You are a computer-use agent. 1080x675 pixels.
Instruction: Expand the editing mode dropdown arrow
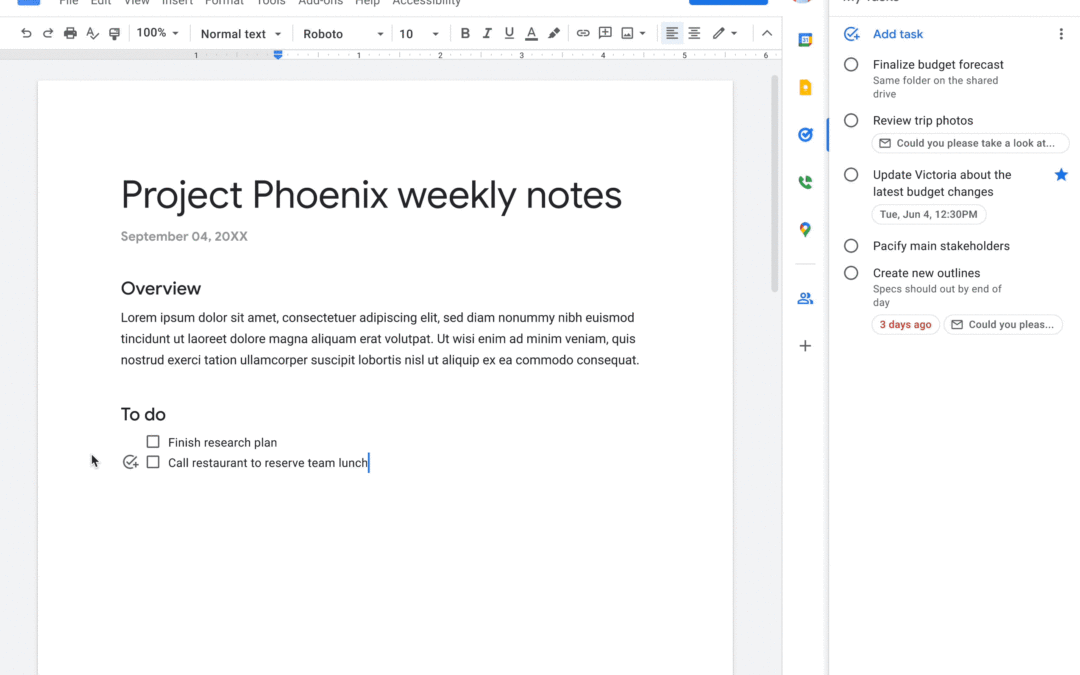(x=734, y=33)
